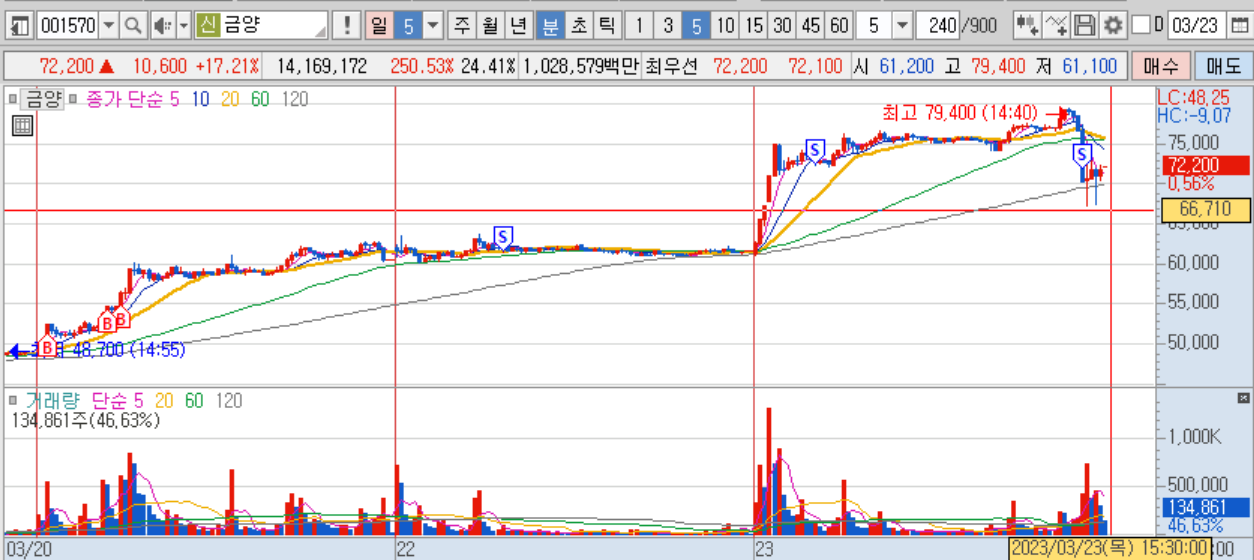
Task: Choose the 30 minute interval tab
Action: click(x=783, y=25)
